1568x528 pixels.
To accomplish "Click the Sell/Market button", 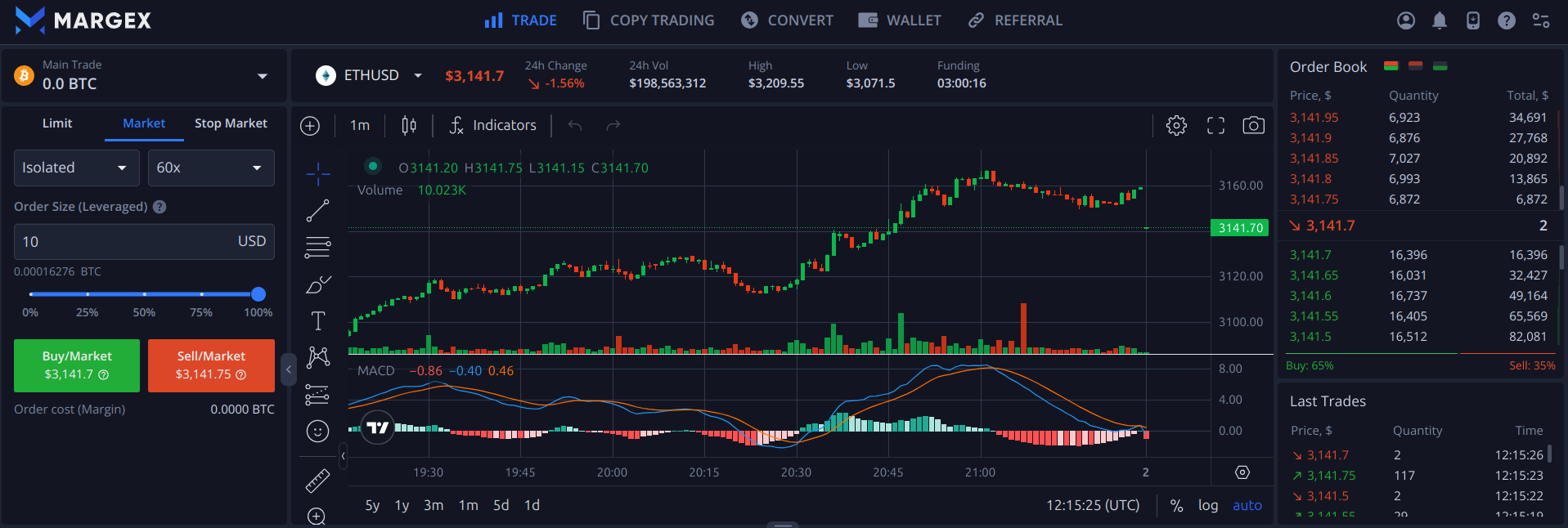I will click(211, 365).
